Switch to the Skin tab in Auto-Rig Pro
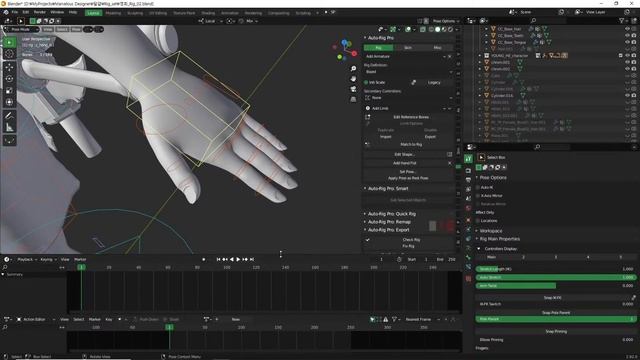 (408, 48)
